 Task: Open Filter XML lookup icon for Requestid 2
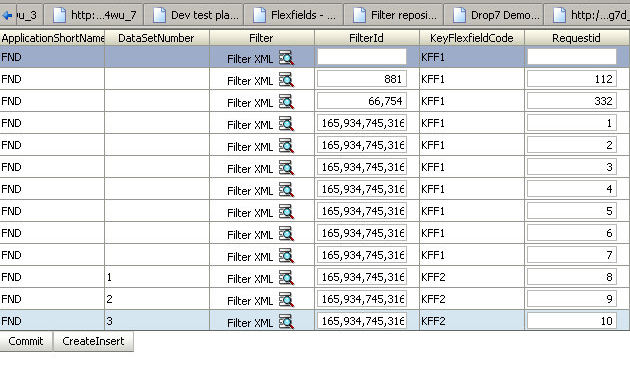pos(286,146)
